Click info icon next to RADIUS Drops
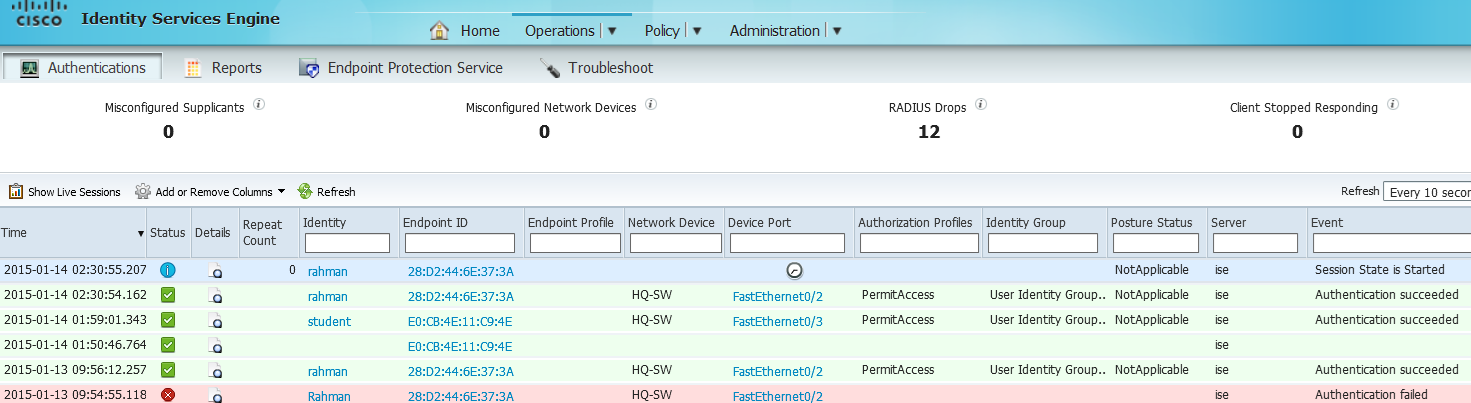This screenshot has width=1471, height=403. [x=981, y=104]
